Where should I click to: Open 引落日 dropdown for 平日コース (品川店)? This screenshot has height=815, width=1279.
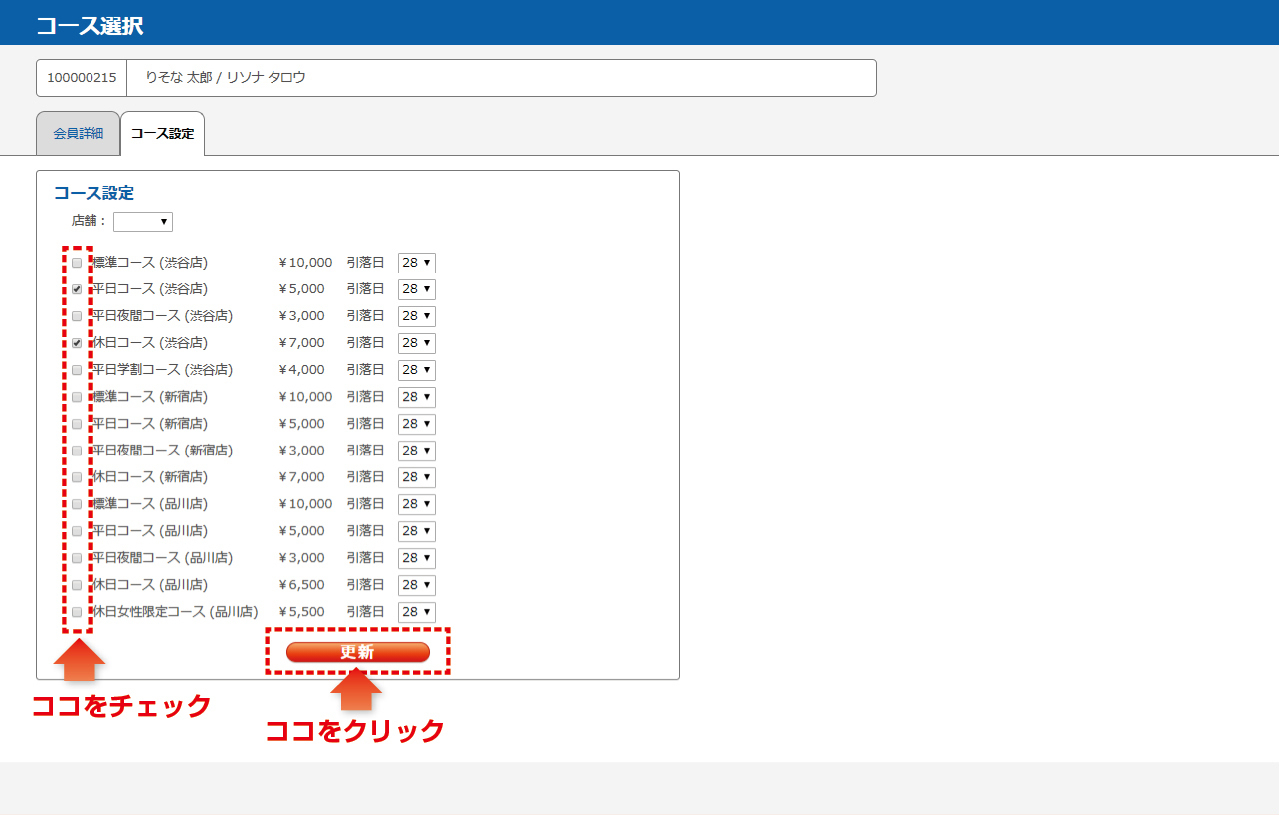tap(417, 531)
